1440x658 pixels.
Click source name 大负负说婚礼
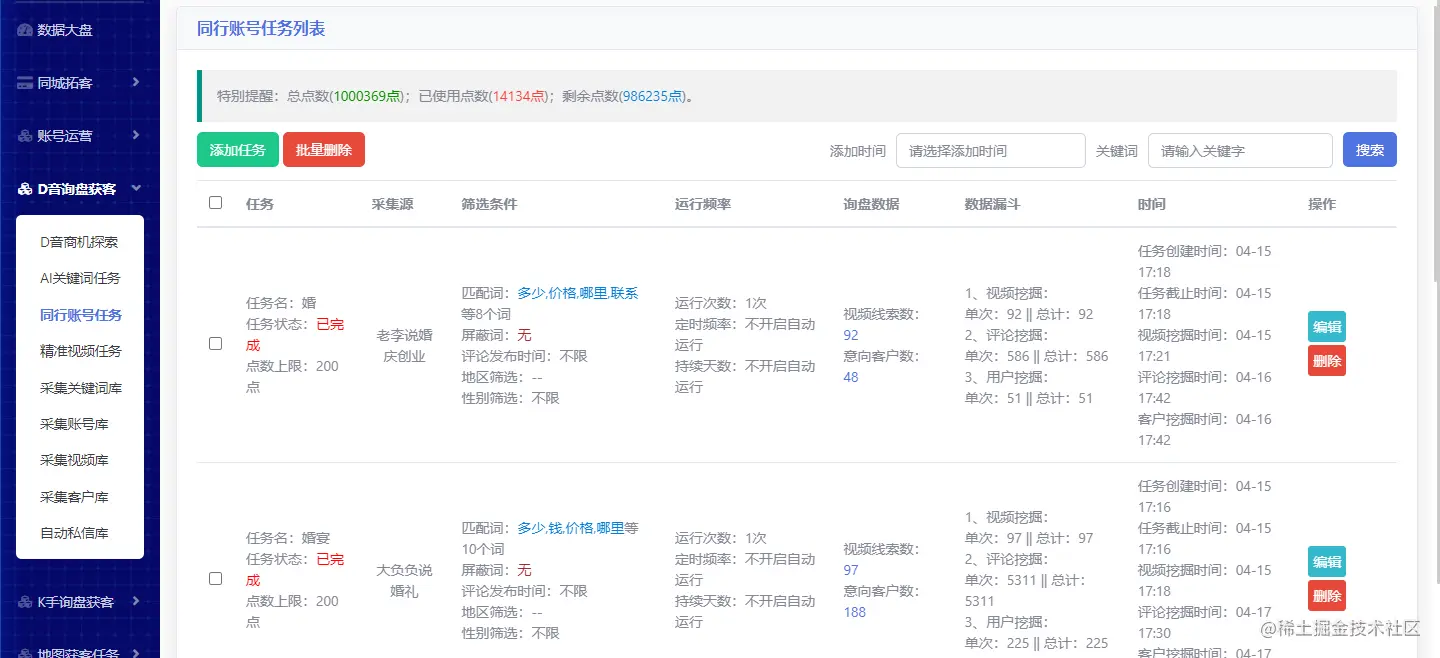[x=404, y=580]
